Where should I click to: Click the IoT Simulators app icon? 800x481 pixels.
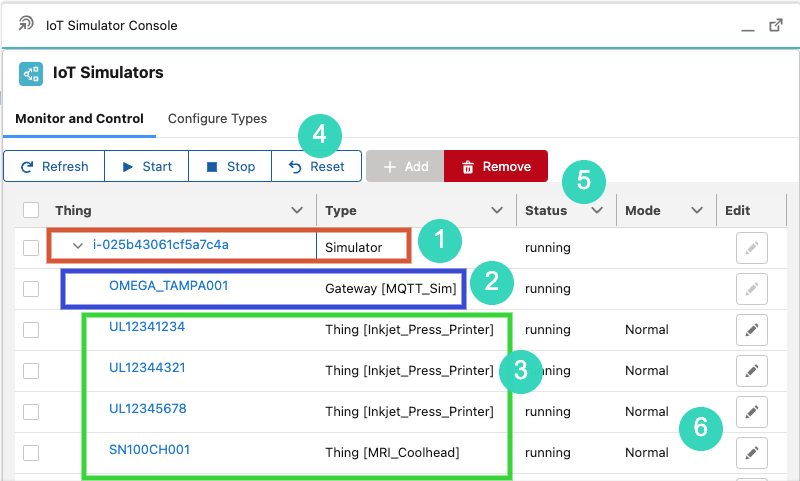coord(31,73)
